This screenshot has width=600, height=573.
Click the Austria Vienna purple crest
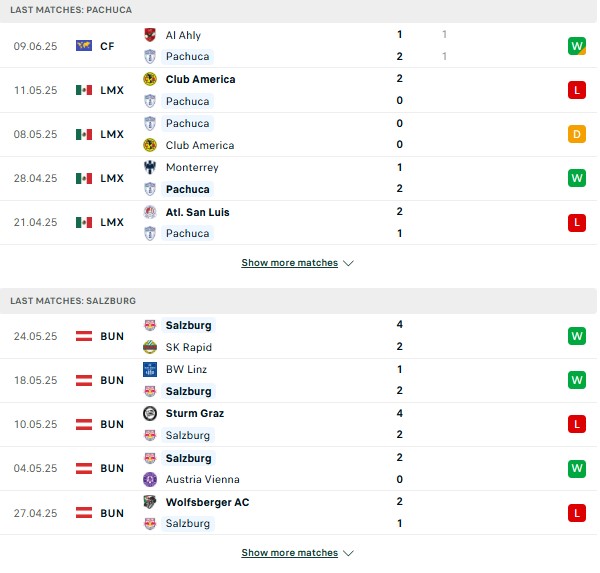[x=150, y=479]
